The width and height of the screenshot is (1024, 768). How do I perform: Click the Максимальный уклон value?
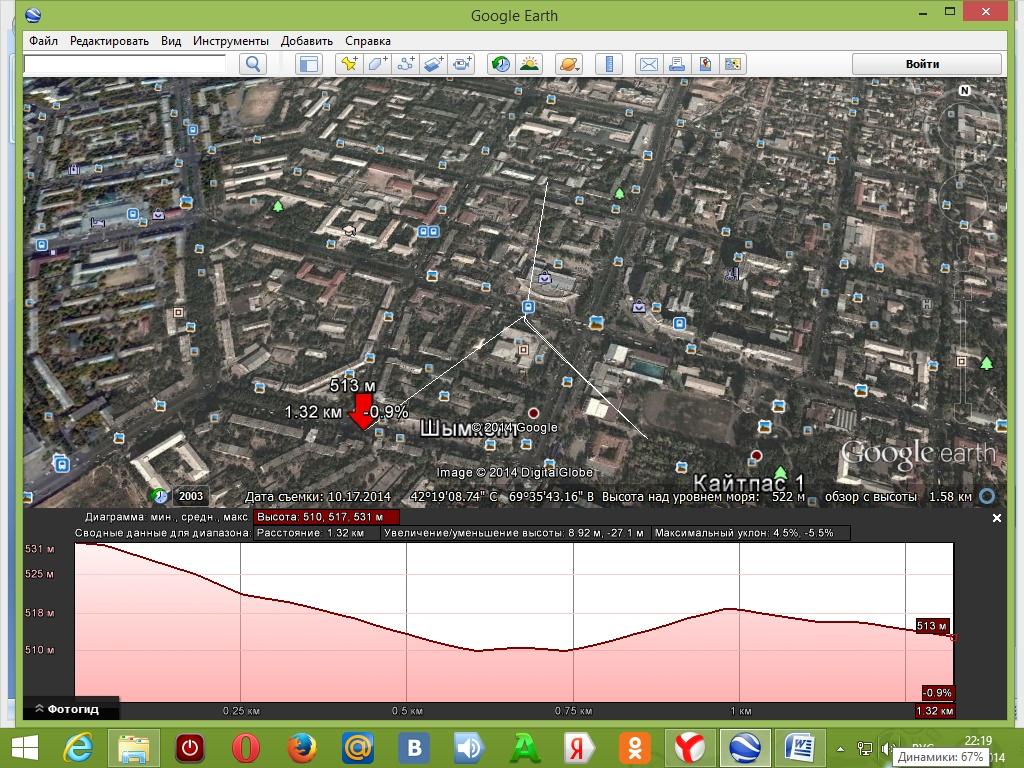coord(750,533)
